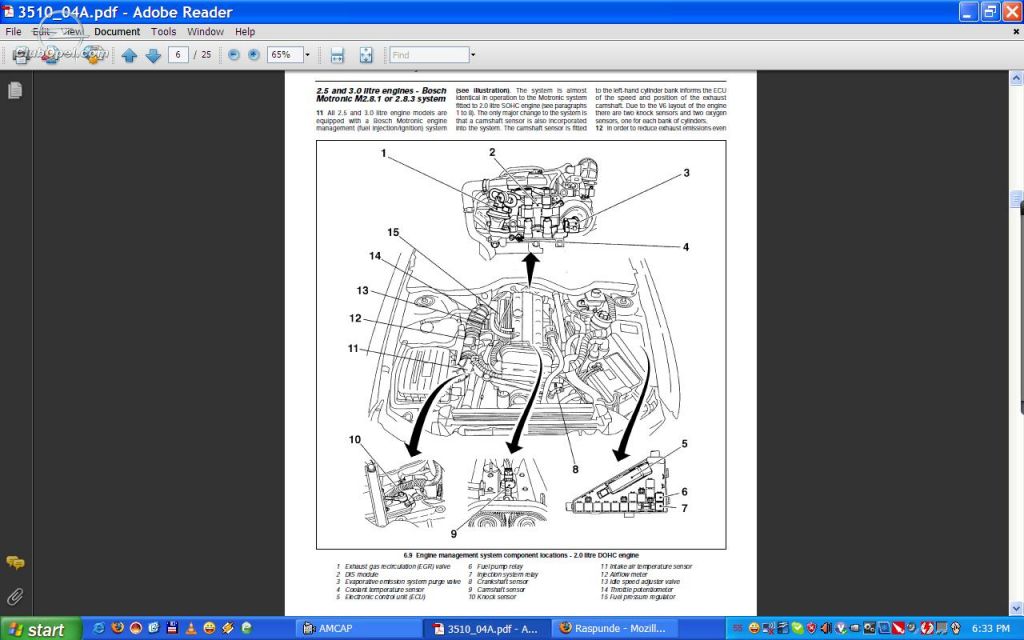Open the Comments panel icon
Screen dimensions: 1024x640
point(15,562)
